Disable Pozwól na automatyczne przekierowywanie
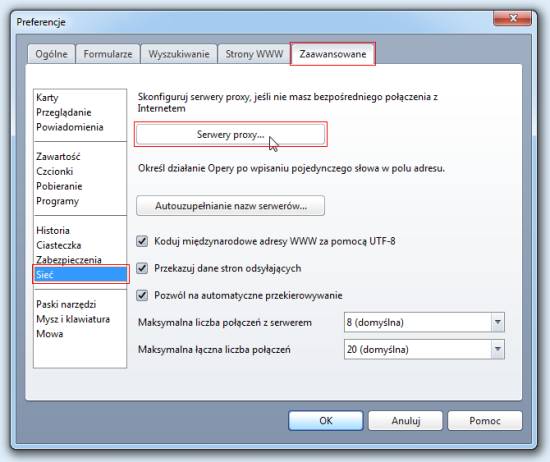Viewport: 550px width, 462px height. pos(142,295)
